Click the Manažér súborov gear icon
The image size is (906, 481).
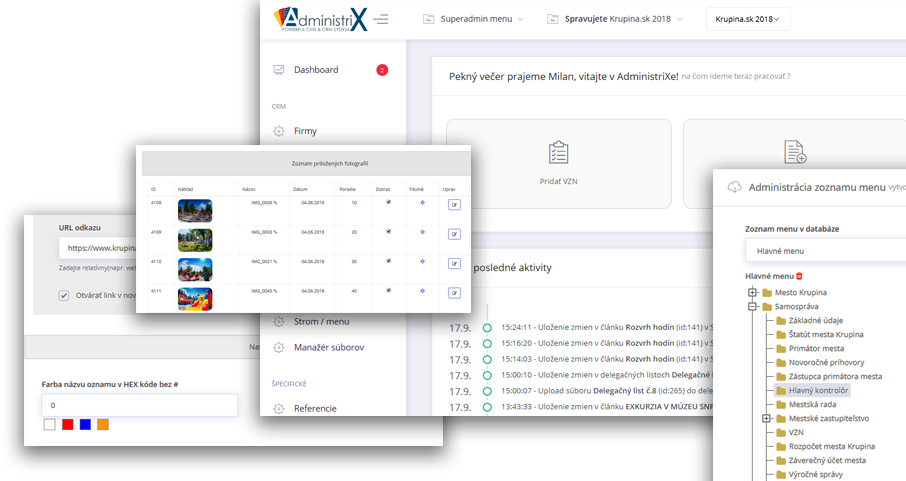pyautogui.click(x=279, y=347)
